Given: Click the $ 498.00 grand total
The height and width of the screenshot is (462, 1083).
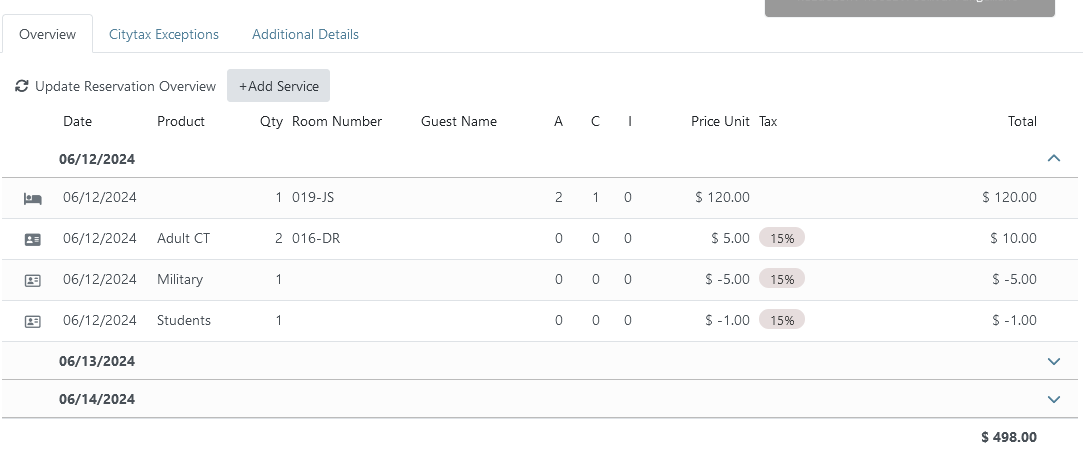Looking at the screenshot, I should point(1009,437).
